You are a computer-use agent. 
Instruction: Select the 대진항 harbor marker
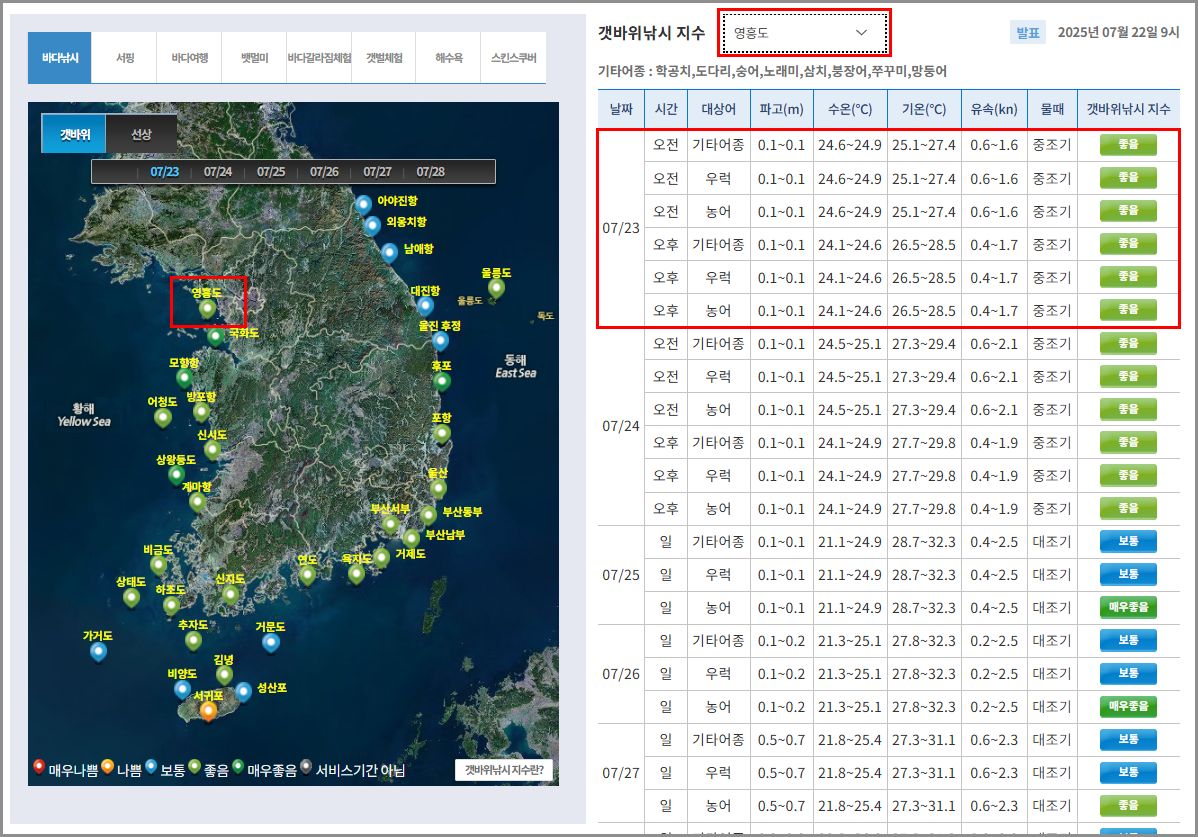(x=426, y=306)
